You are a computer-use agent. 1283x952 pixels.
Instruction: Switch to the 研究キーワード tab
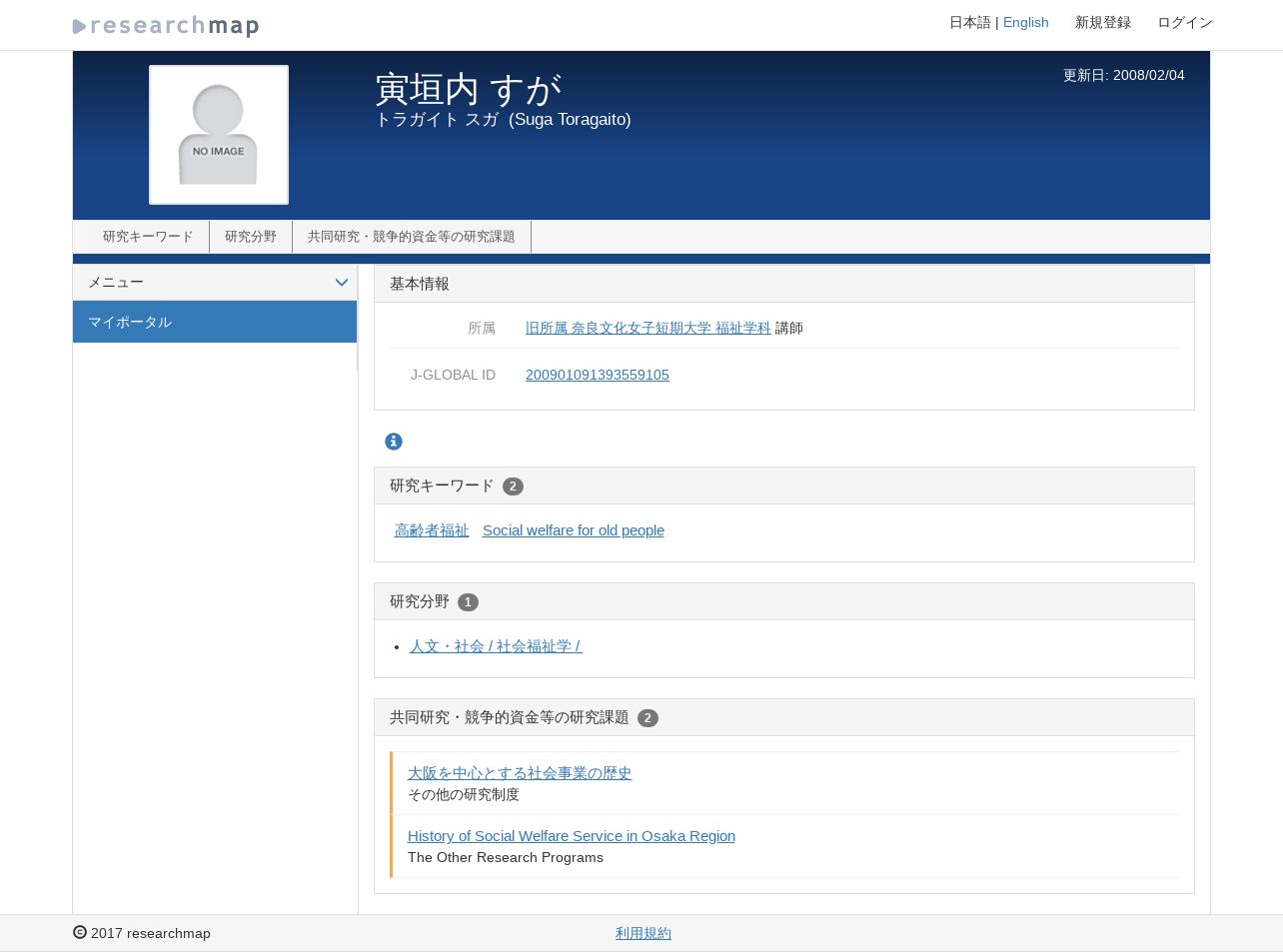148,237
